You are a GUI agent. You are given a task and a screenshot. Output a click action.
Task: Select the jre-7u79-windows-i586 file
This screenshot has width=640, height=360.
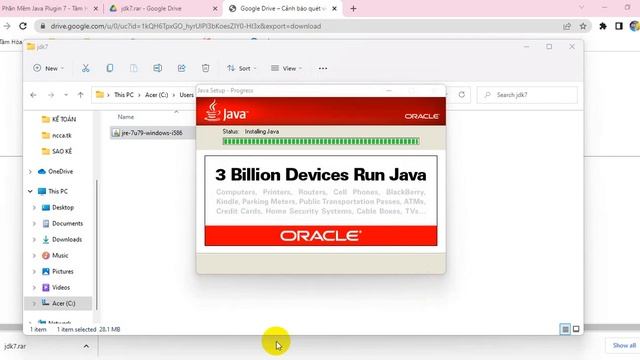152,133
